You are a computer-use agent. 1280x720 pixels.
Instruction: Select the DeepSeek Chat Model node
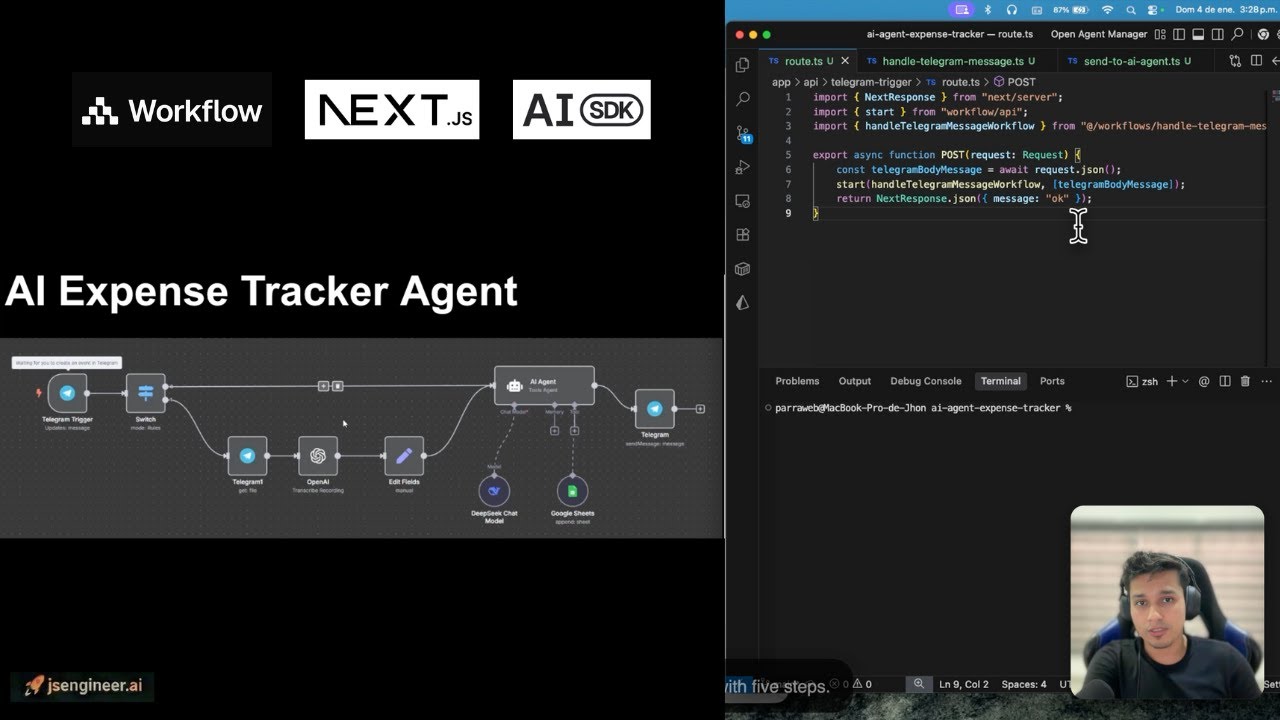[x=494, y=491]
